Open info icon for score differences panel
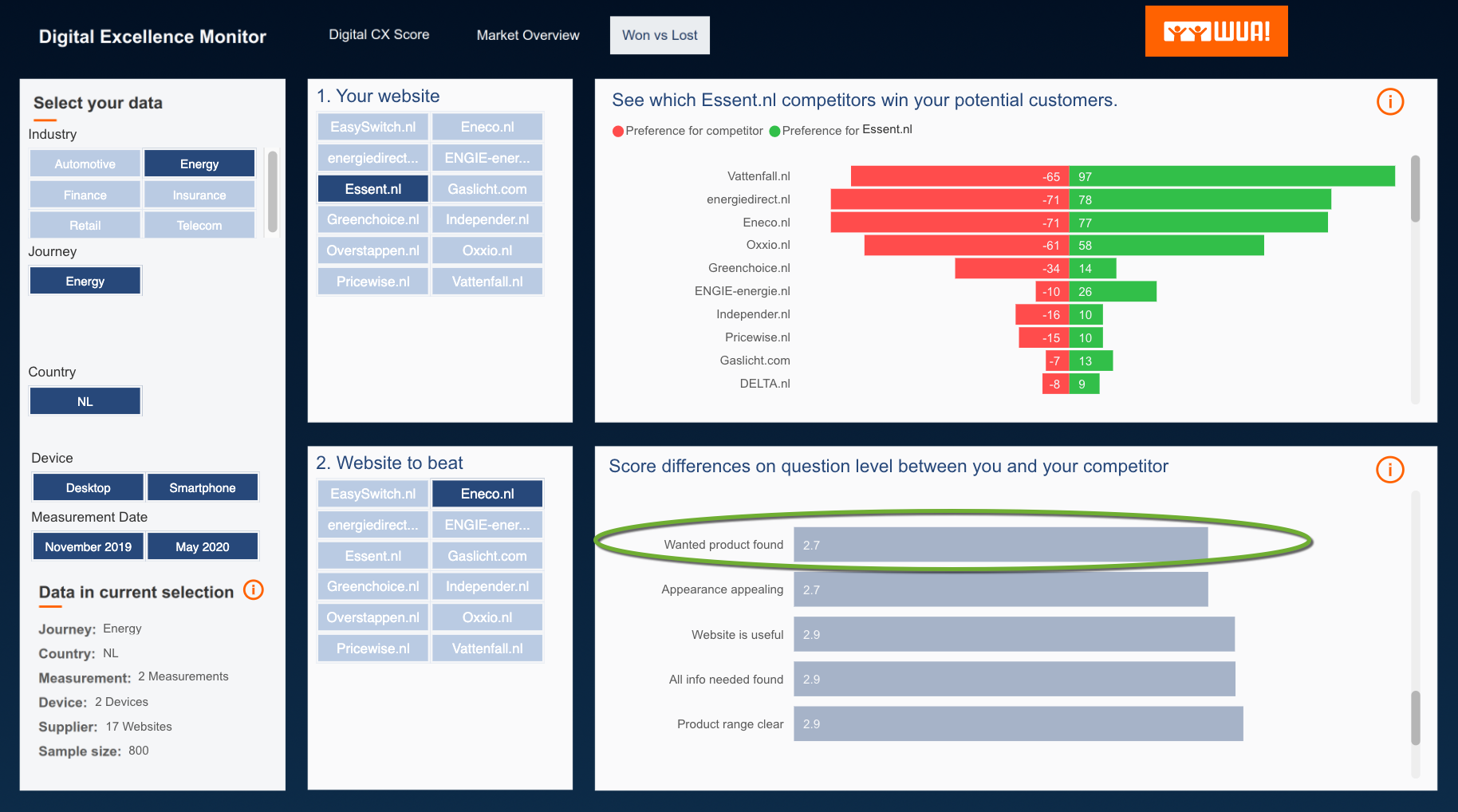The image size is (1458, 812). click(x=1389, y=470)
